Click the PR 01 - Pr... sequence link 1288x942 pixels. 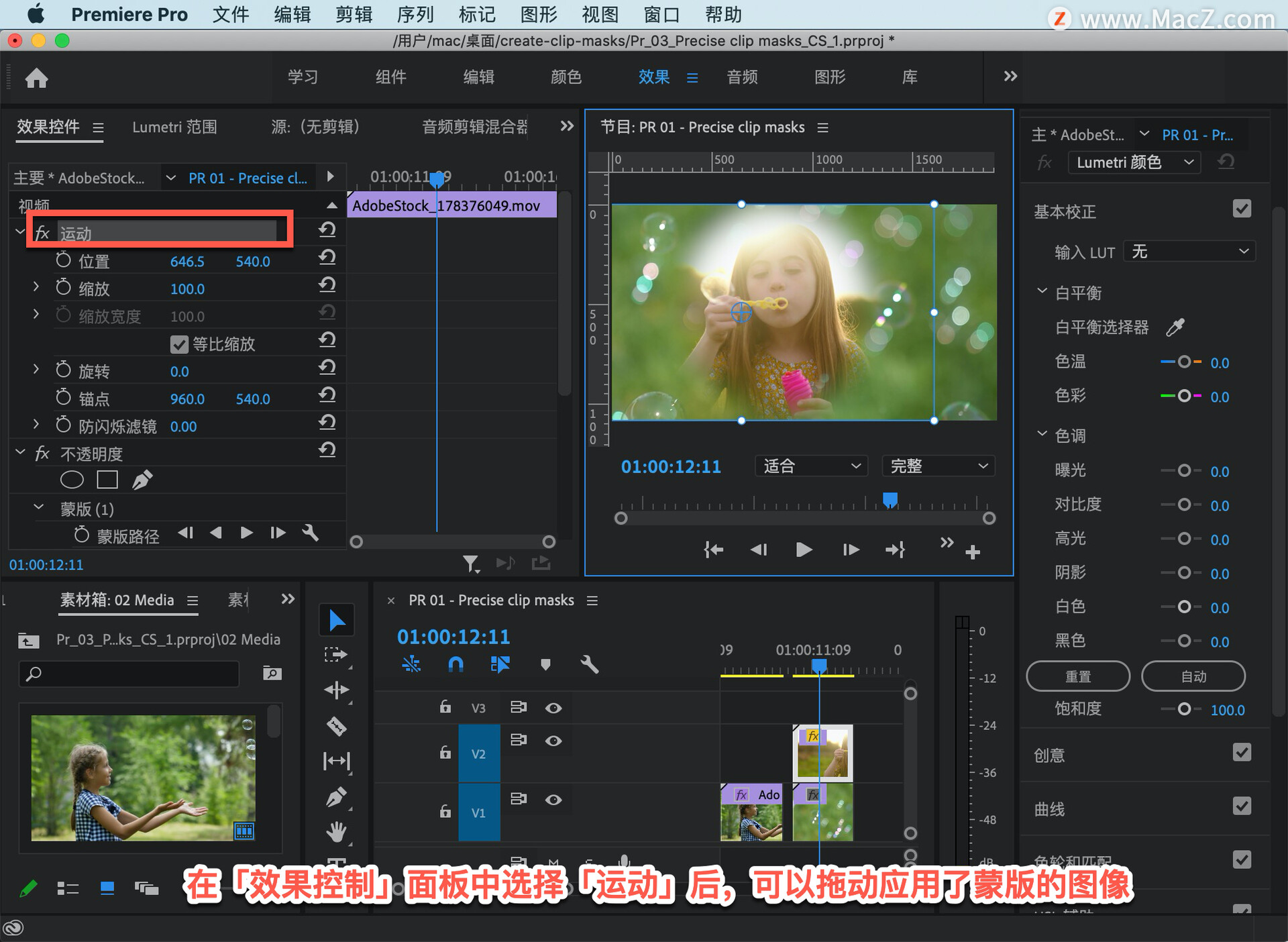pyautogui.click(x=1197, y=135)
